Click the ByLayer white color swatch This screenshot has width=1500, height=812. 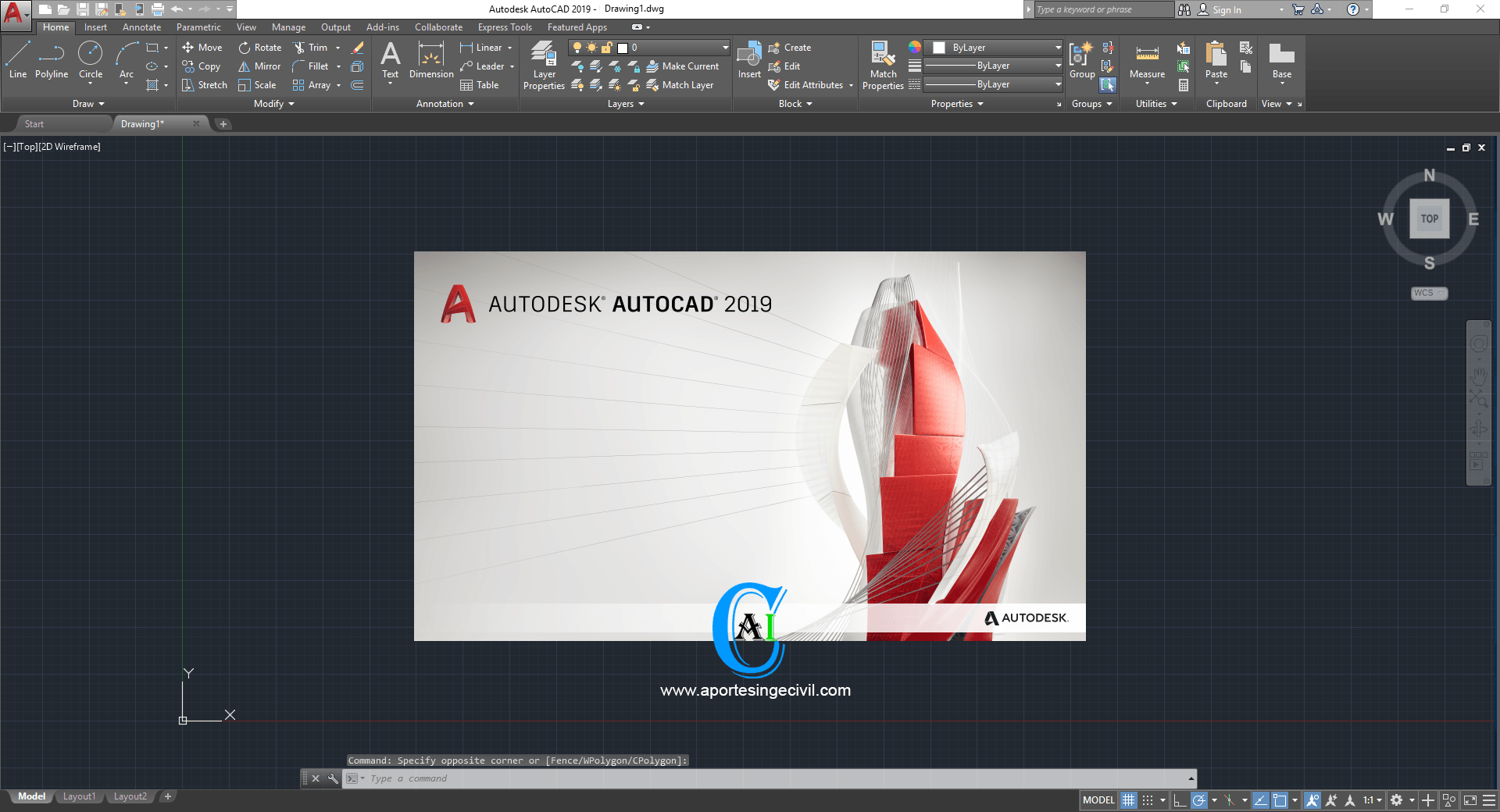pyautogui.click(x=939, y=48)
